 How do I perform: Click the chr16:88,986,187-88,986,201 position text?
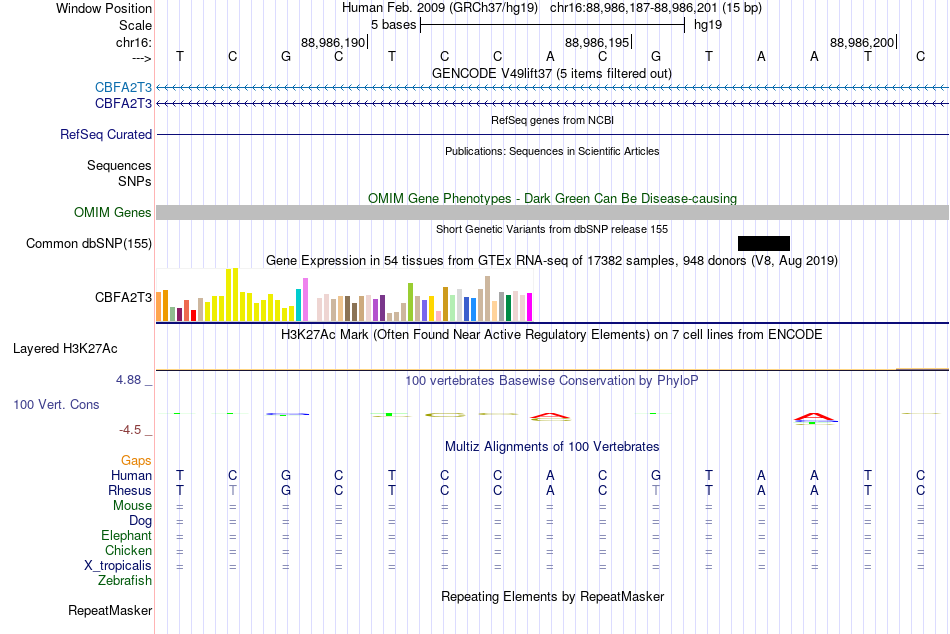point(634,8)
